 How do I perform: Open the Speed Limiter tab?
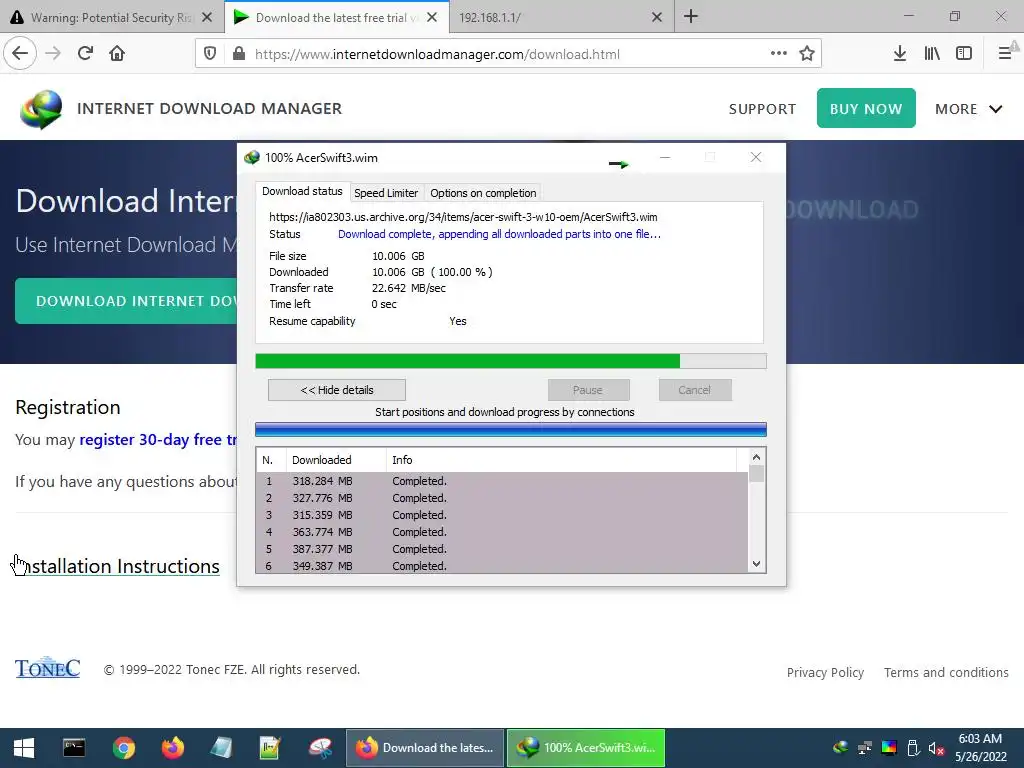pyautogui.click(x=386, y=193)
